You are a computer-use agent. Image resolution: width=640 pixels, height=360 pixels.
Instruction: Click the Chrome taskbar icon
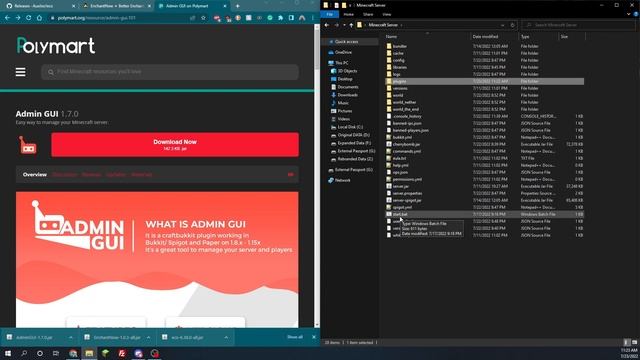(x=73, y=353)
